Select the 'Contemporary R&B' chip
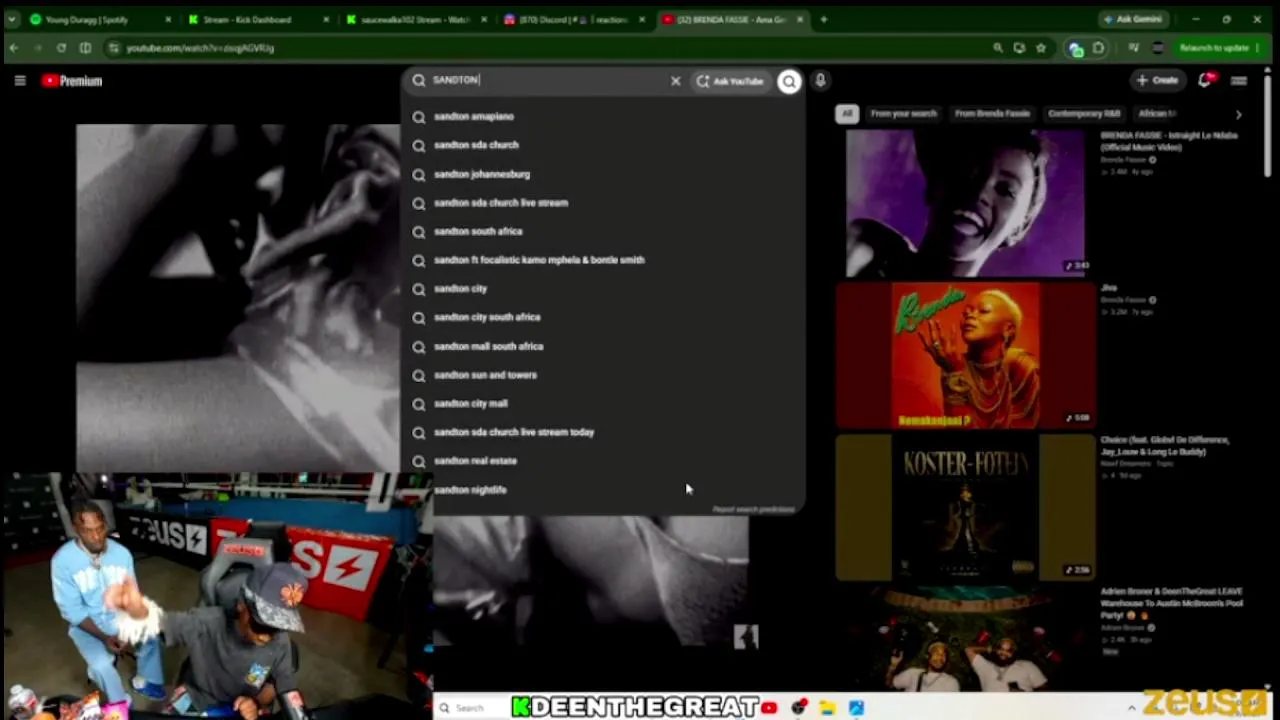 [x=1084, y=114]
